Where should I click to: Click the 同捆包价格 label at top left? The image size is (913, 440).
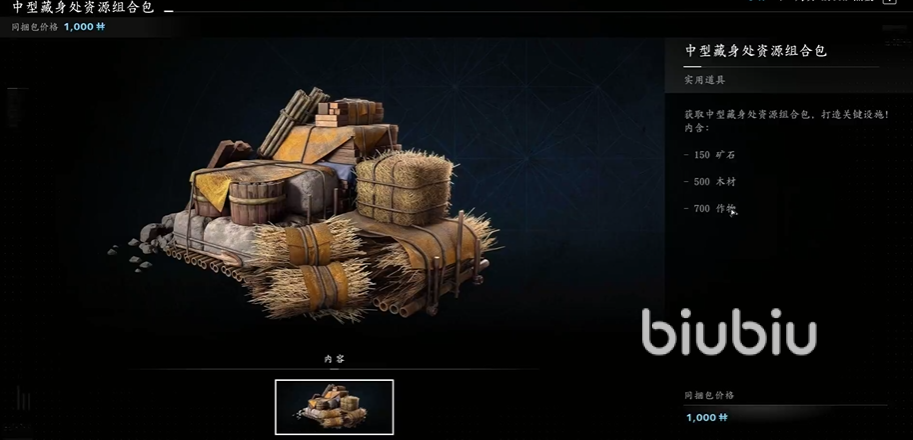pyautogui.click(x=35, y=27)
